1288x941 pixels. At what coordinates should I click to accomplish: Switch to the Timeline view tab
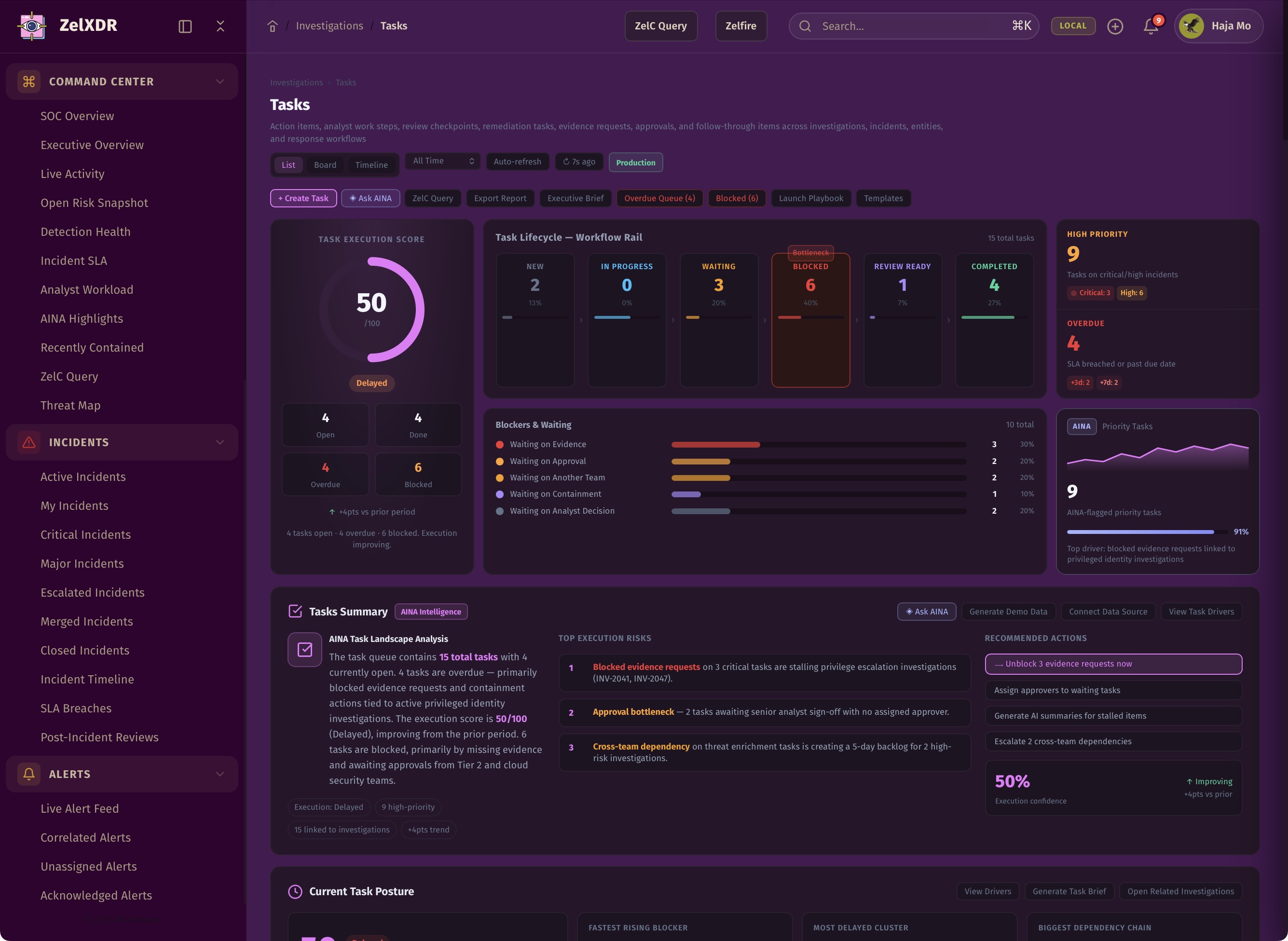pyautogui.click(x=371, y=165)
